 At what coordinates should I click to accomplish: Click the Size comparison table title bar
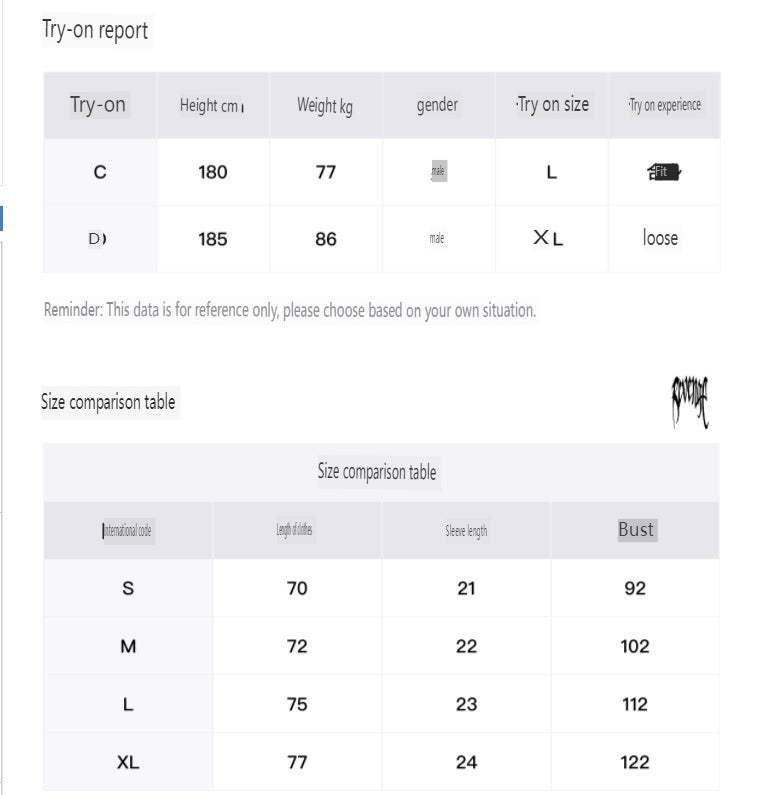coord(377,472)
